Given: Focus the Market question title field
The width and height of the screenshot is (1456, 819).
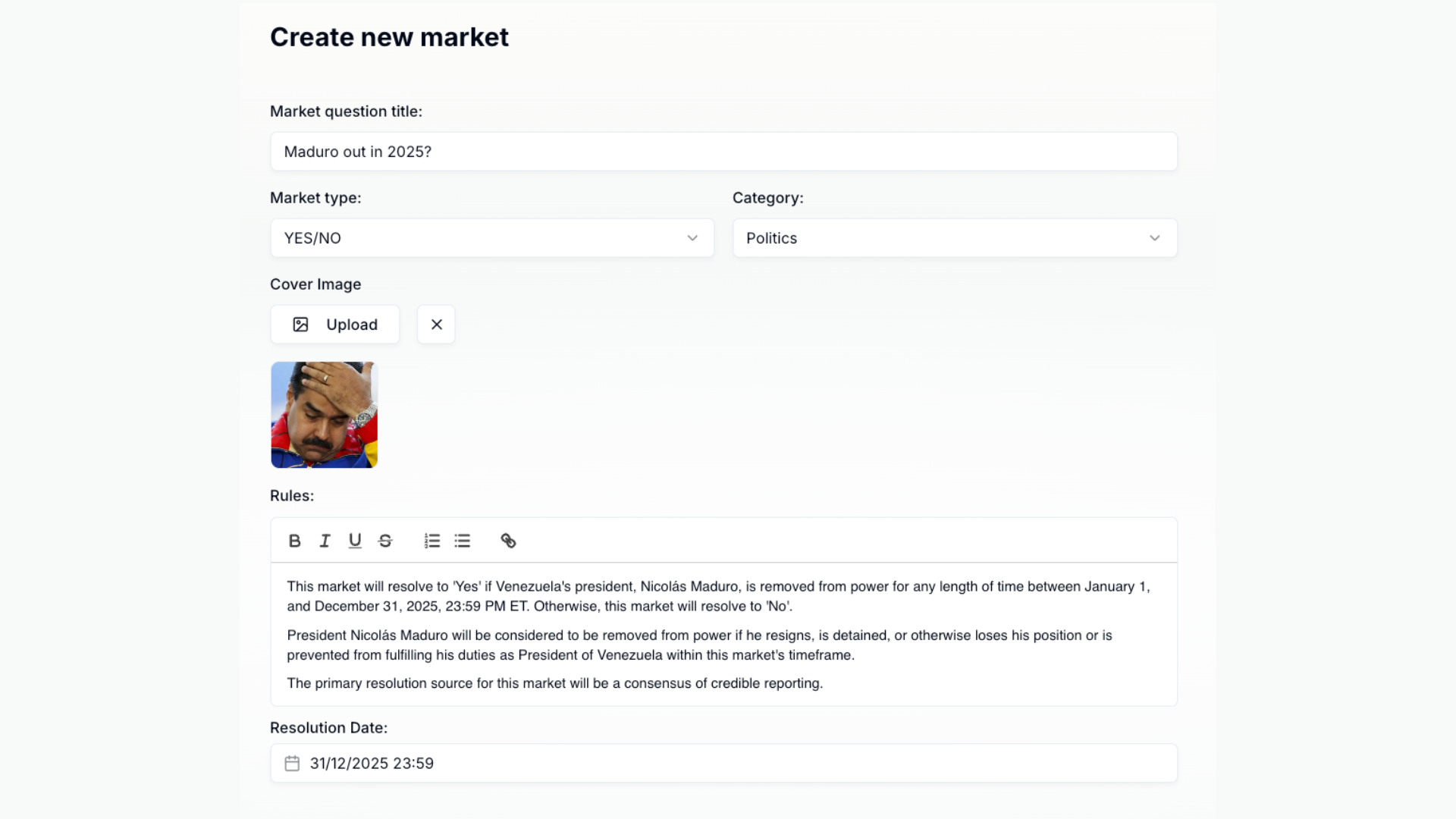Looking at the screenshot, I should pyautogui.click(x=723, y=152).
